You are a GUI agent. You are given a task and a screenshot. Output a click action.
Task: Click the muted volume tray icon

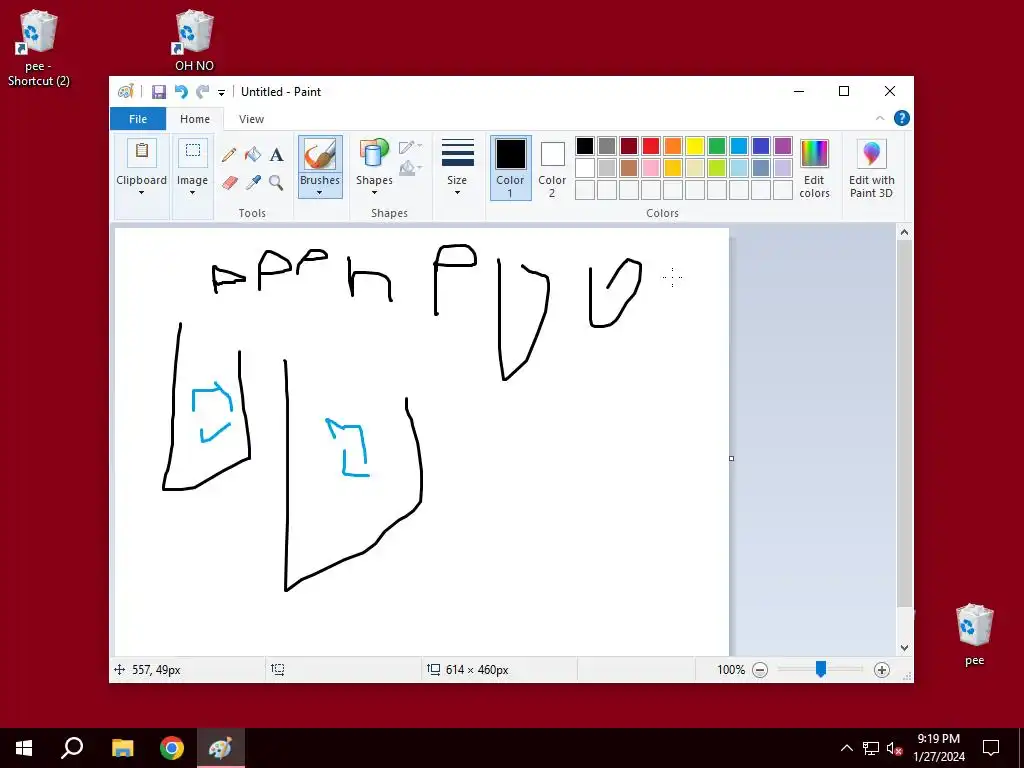pyautogui.click(x=895, y=748)
